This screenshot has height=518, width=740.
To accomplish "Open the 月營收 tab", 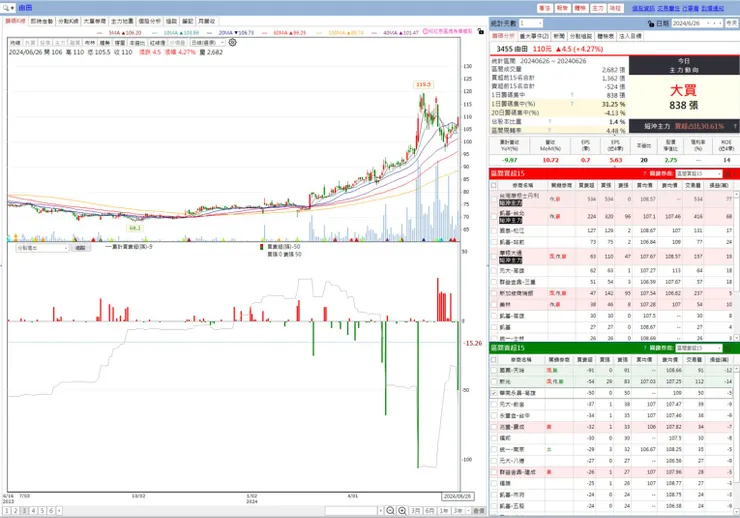I will [207, 21].
